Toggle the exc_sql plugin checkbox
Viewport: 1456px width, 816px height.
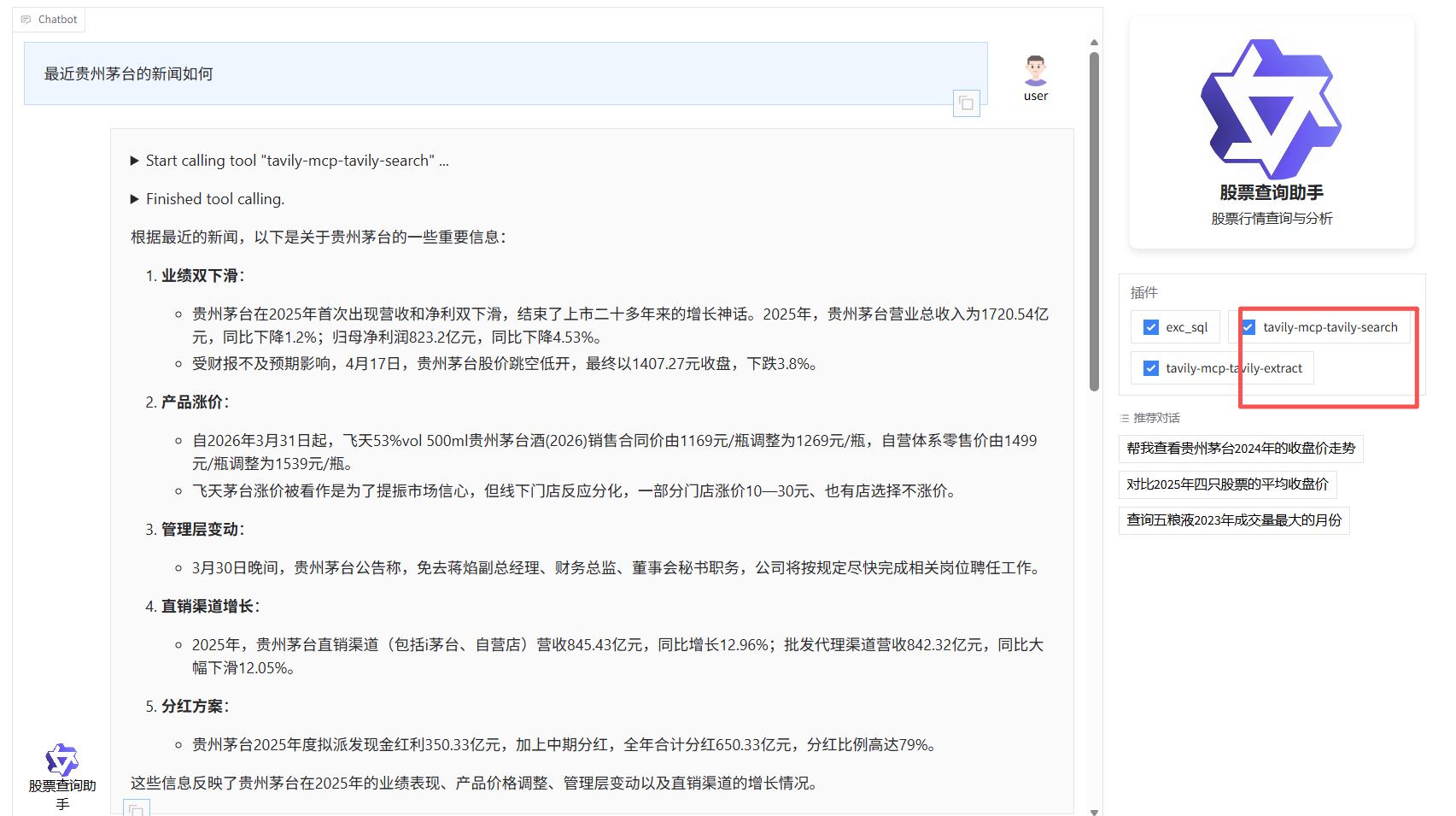pos(1151,327)
